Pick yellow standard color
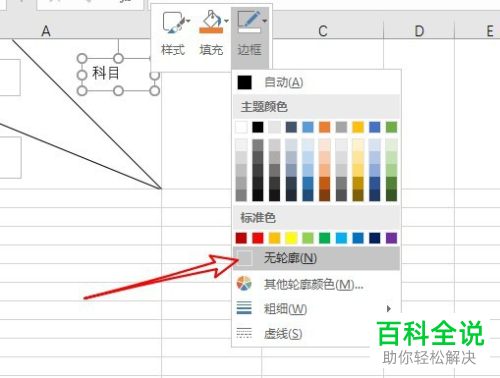The width and height of the screenshot is (500, 378). [x=291, y=238]
